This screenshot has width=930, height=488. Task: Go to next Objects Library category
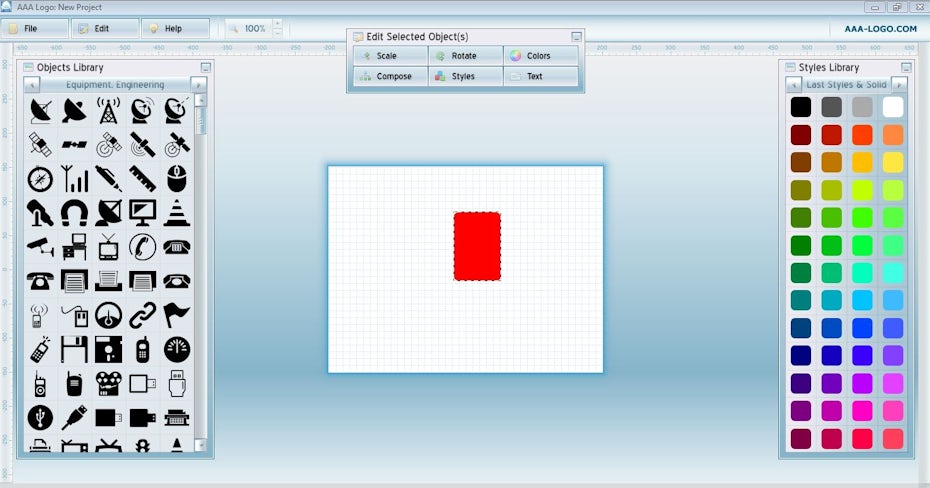point(198,85)
